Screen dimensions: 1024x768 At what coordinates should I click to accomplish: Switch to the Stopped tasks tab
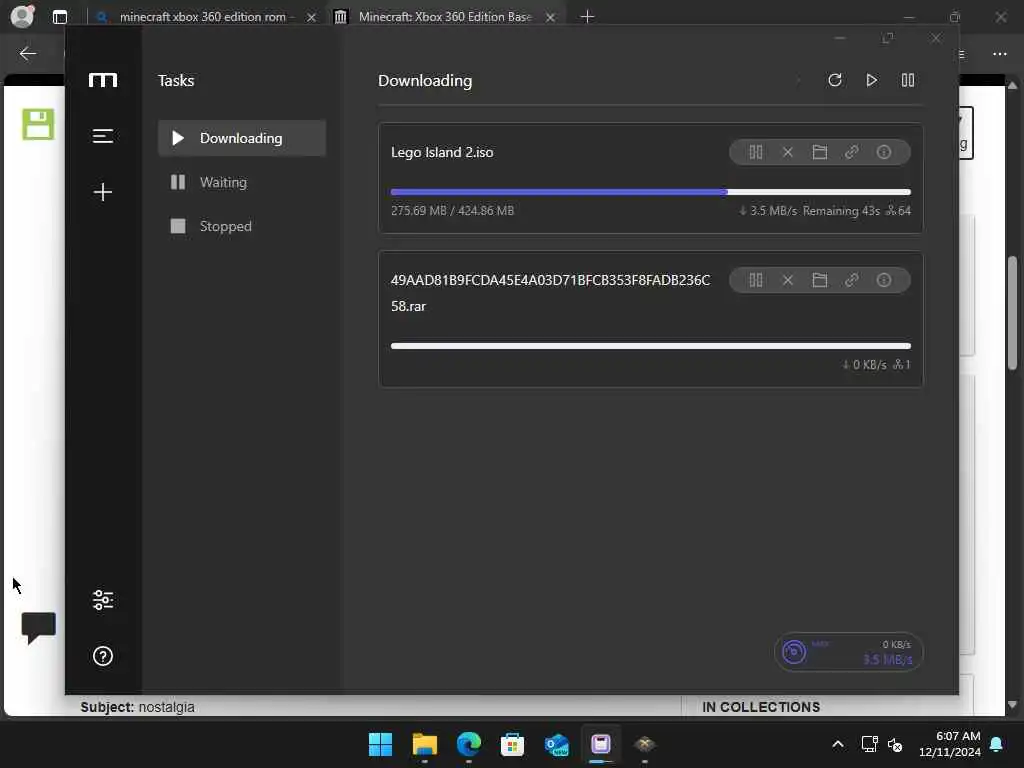242,226
